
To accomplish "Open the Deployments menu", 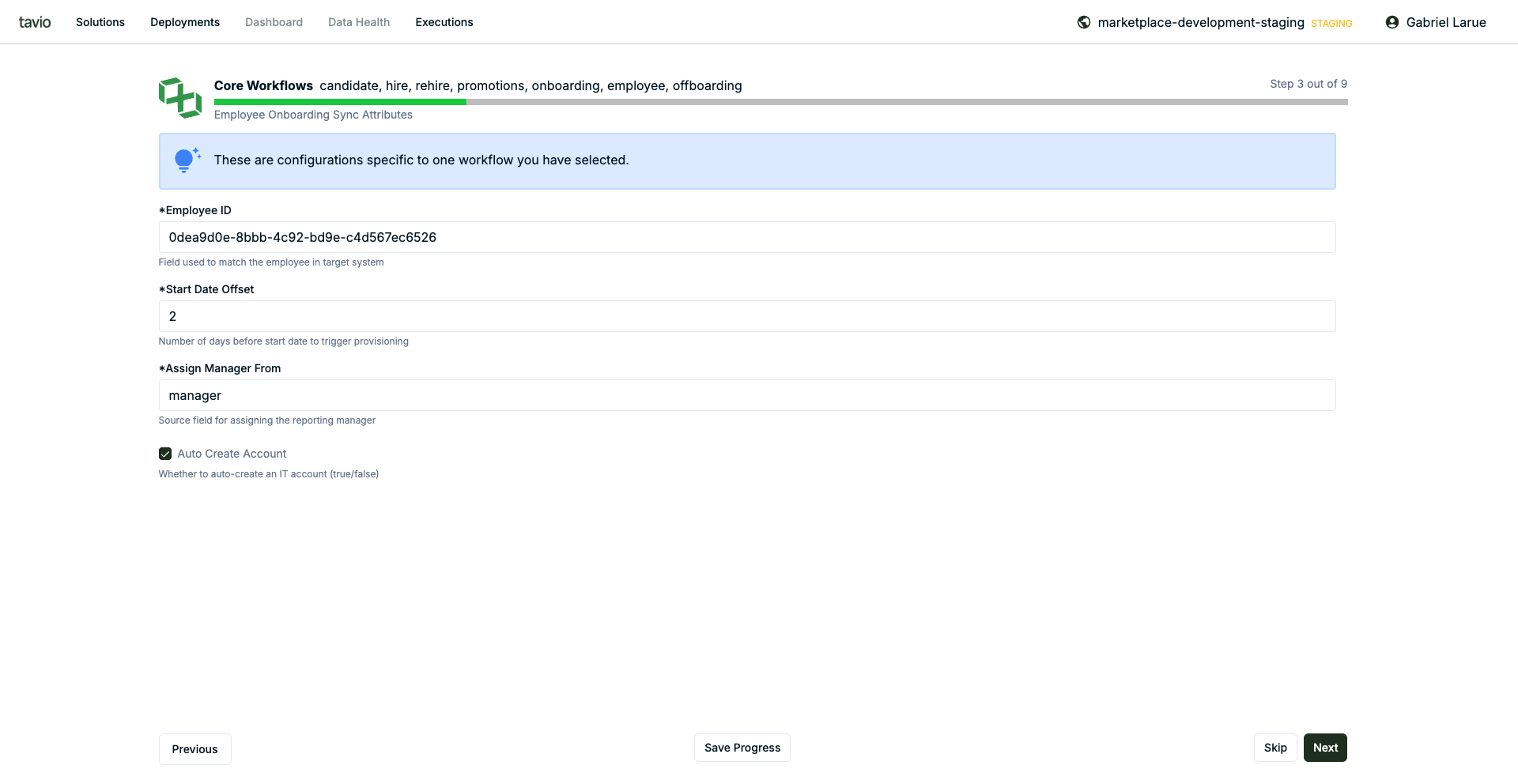I will [x=185, y=22].
